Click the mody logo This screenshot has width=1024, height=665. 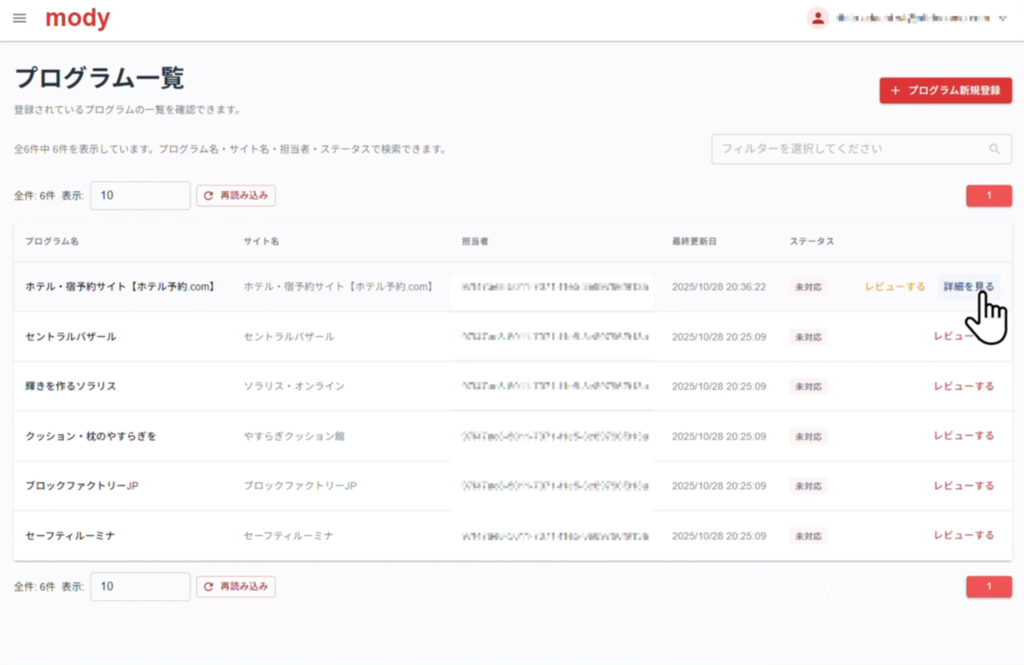click(78, 18)
